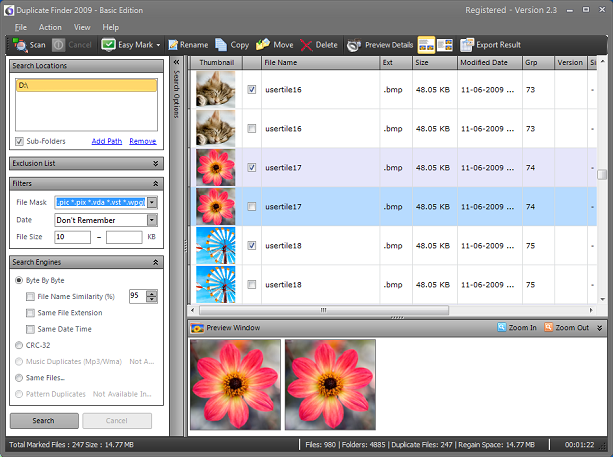The width and height of the screenshot is (613, 457).
Task: Open the Date filter dropdown
Action: (152, 220)
